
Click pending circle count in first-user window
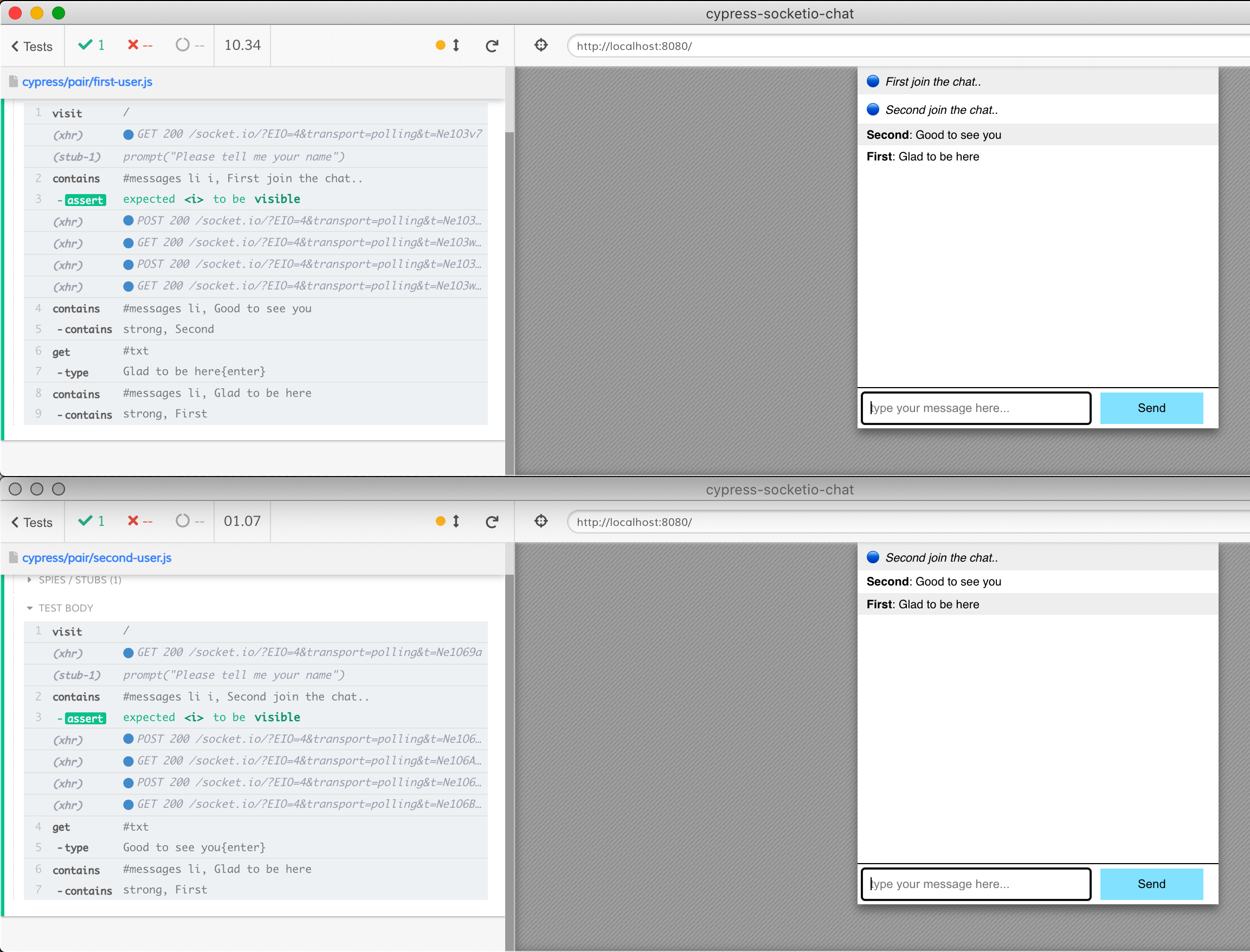pyautogui.click(x=189, y=45)
